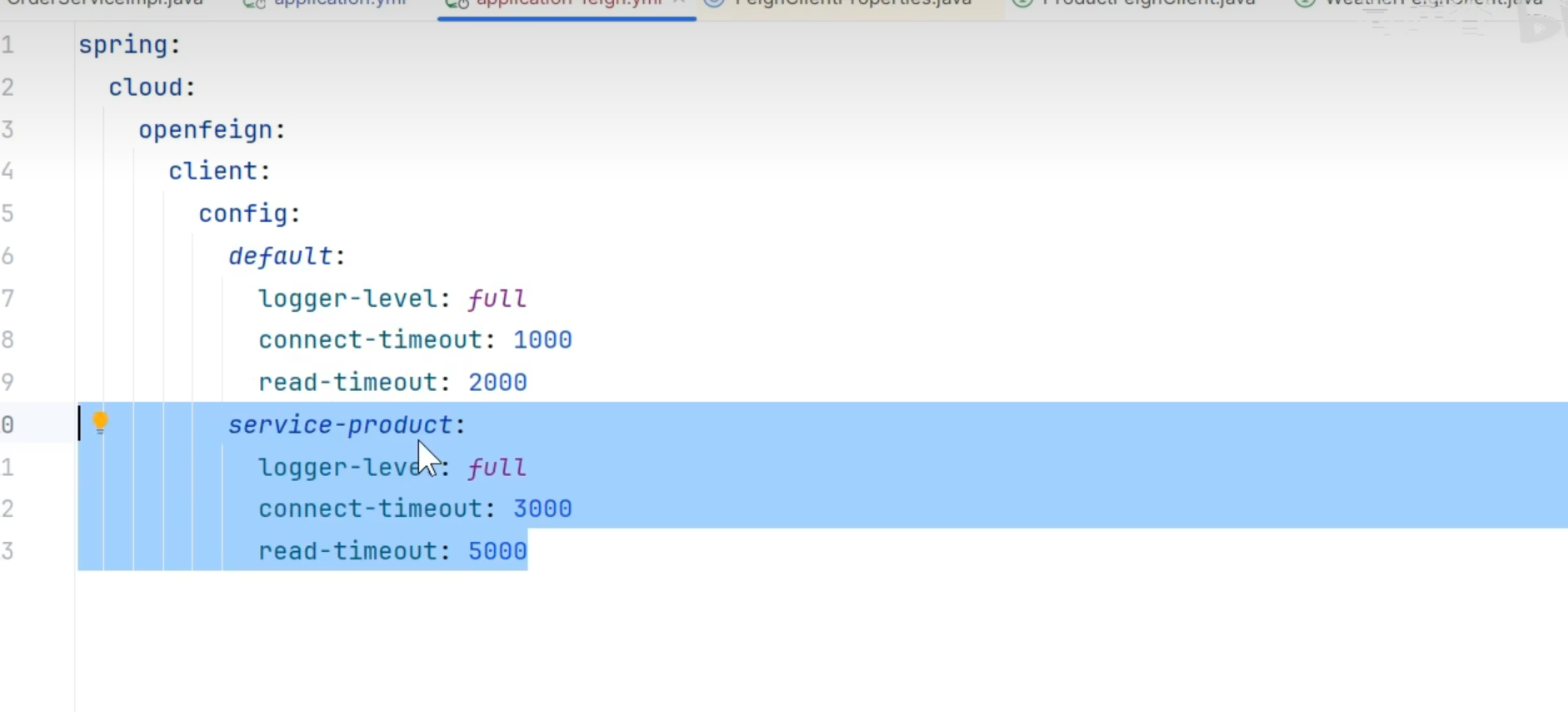Click the 'client' key in the YAML
The width and height of the screenshot is (1568, 712).
(214, 171)
